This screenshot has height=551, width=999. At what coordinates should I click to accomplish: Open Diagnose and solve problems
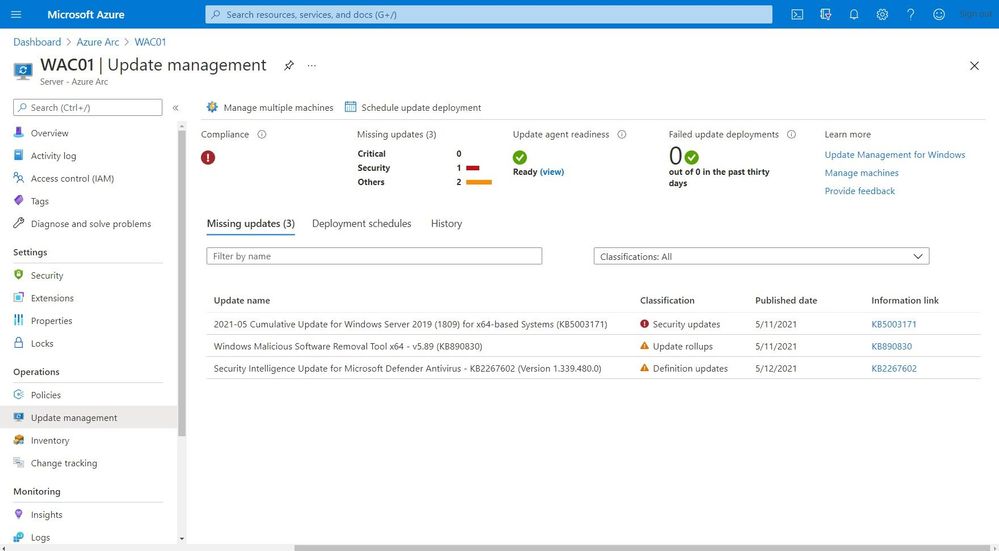tap(89, 224)
